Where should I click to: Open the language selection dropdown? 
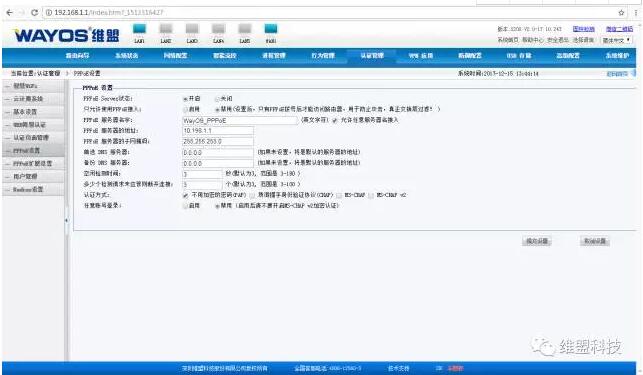point(616,40)
